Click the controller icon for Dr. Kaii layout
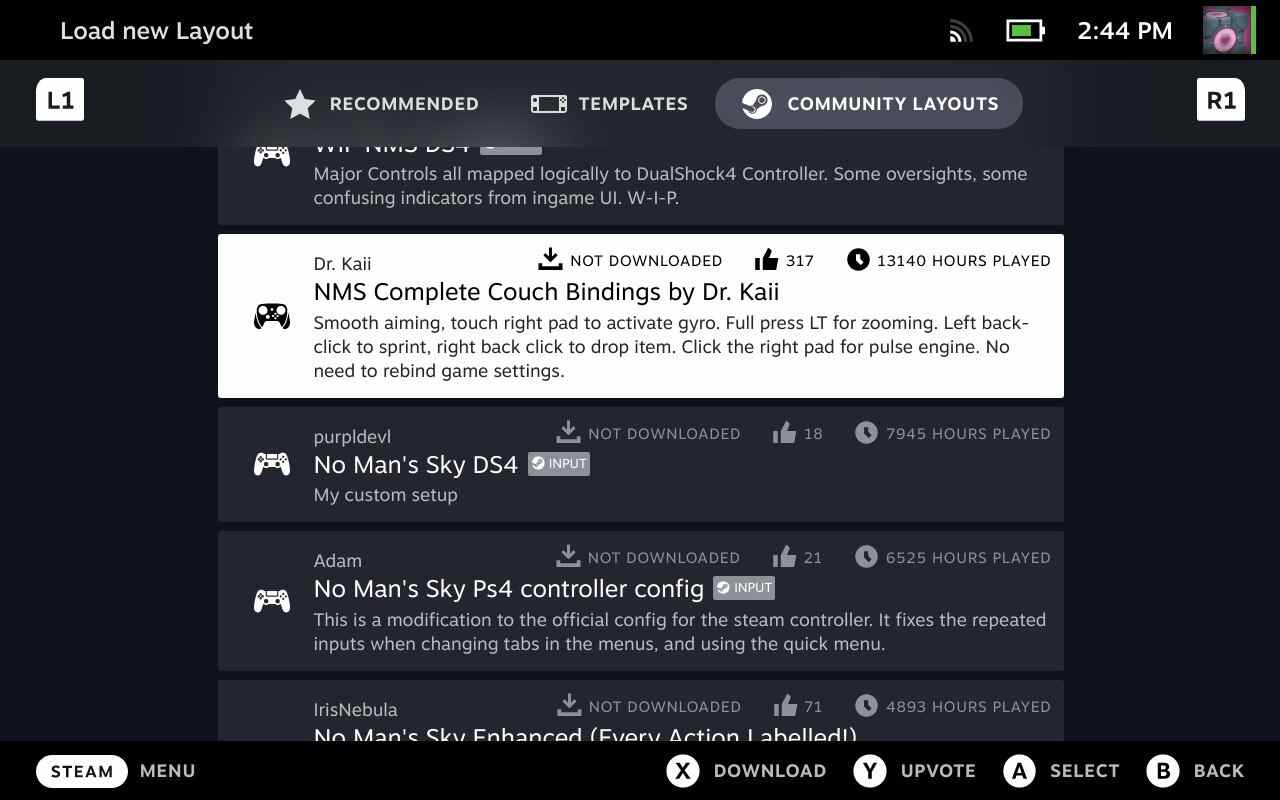1280x800 pixels. coord(272,316)
